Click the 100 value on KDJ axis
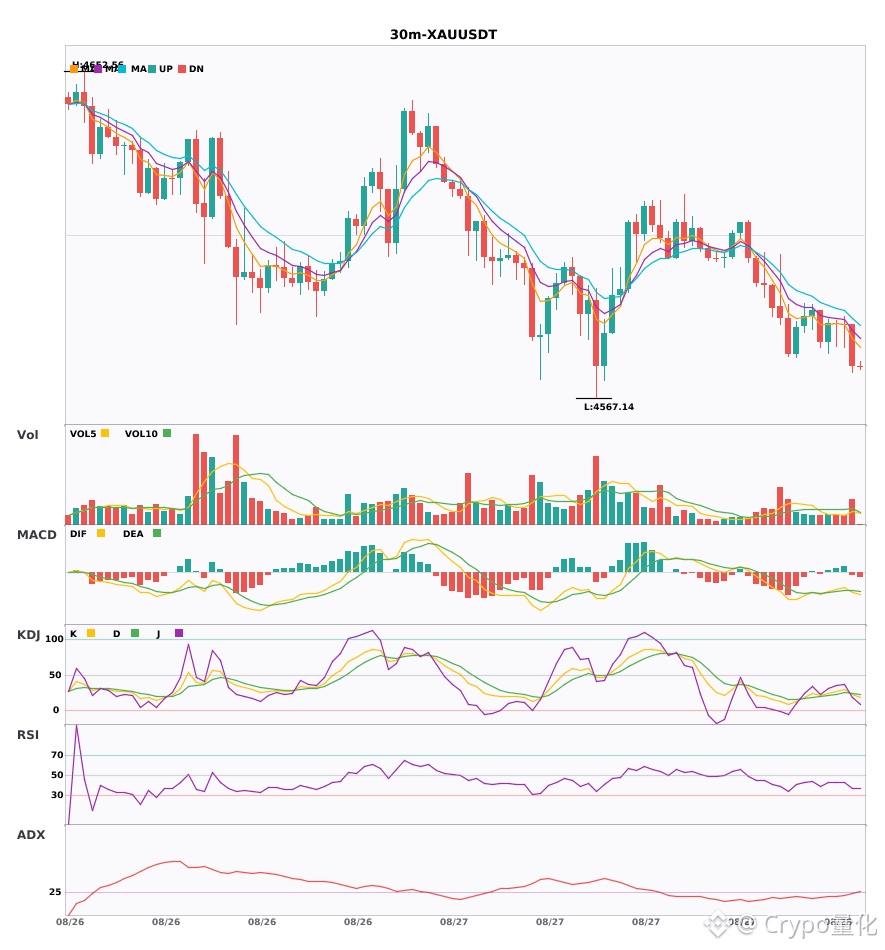Screen dimensions: 885x950 tap(54, 639)
